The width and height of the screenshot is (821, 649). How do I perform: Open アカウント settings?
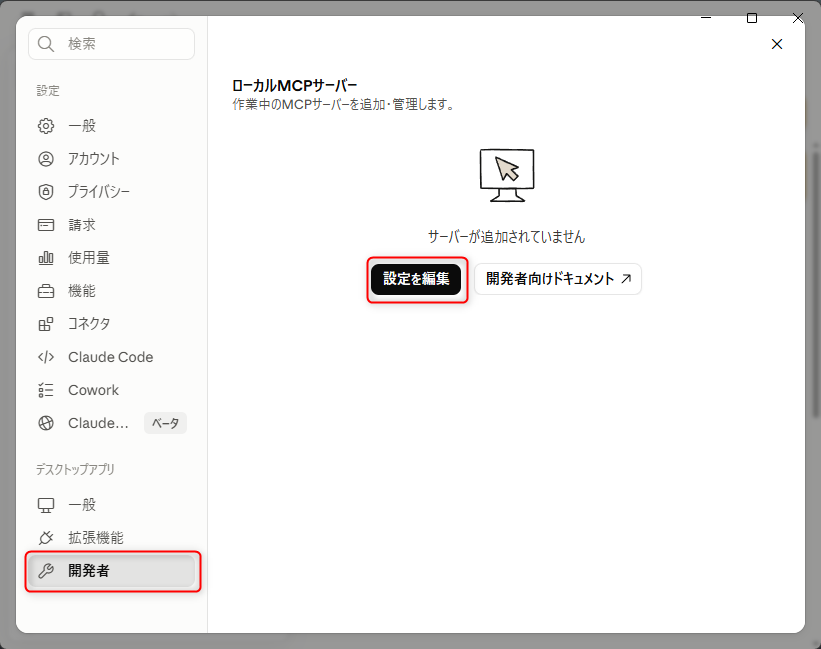[112, 159]
